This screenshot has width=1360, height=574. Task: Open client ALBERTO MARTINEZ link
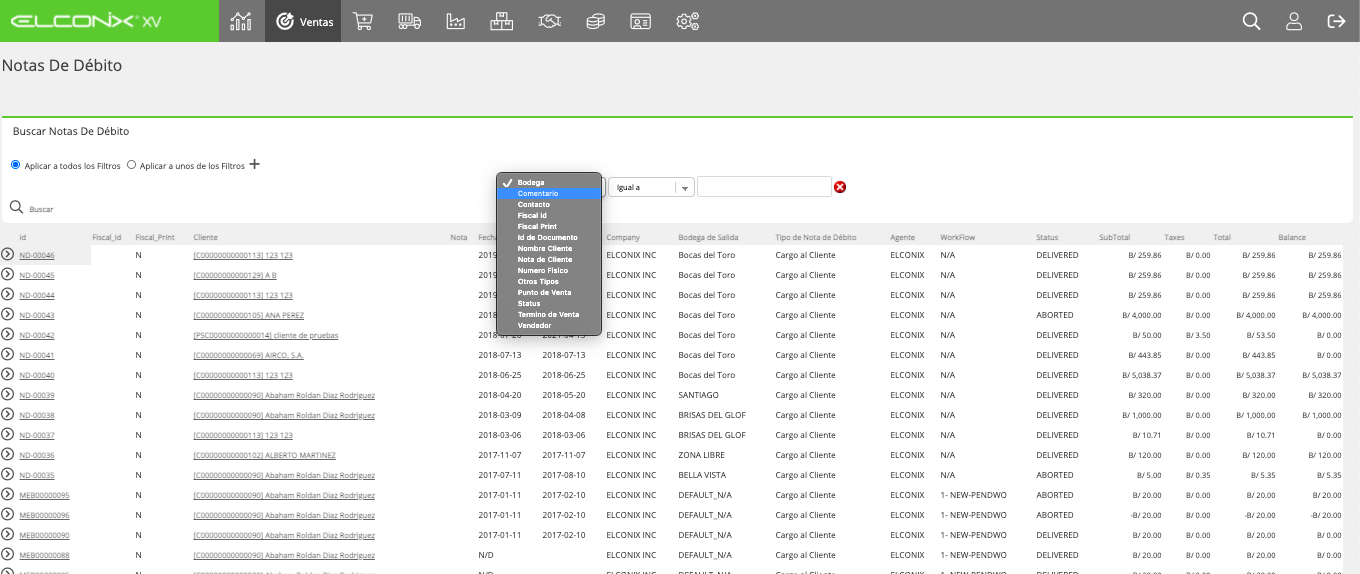pos(264,456)
